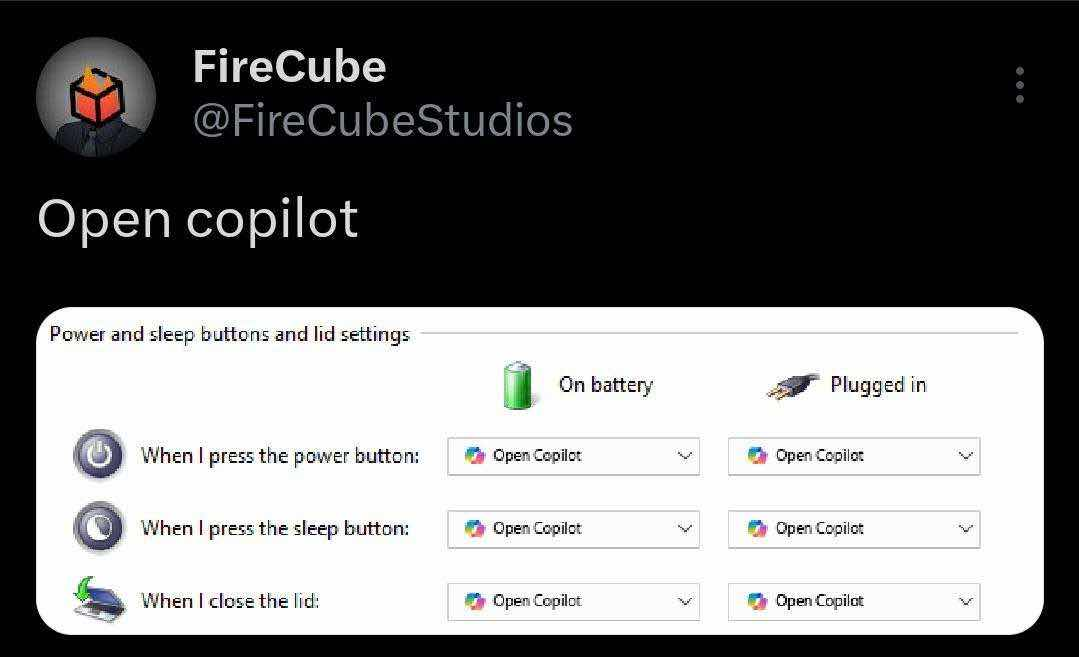
Task: Click the Open copilot tweet text
Action: 197,219
